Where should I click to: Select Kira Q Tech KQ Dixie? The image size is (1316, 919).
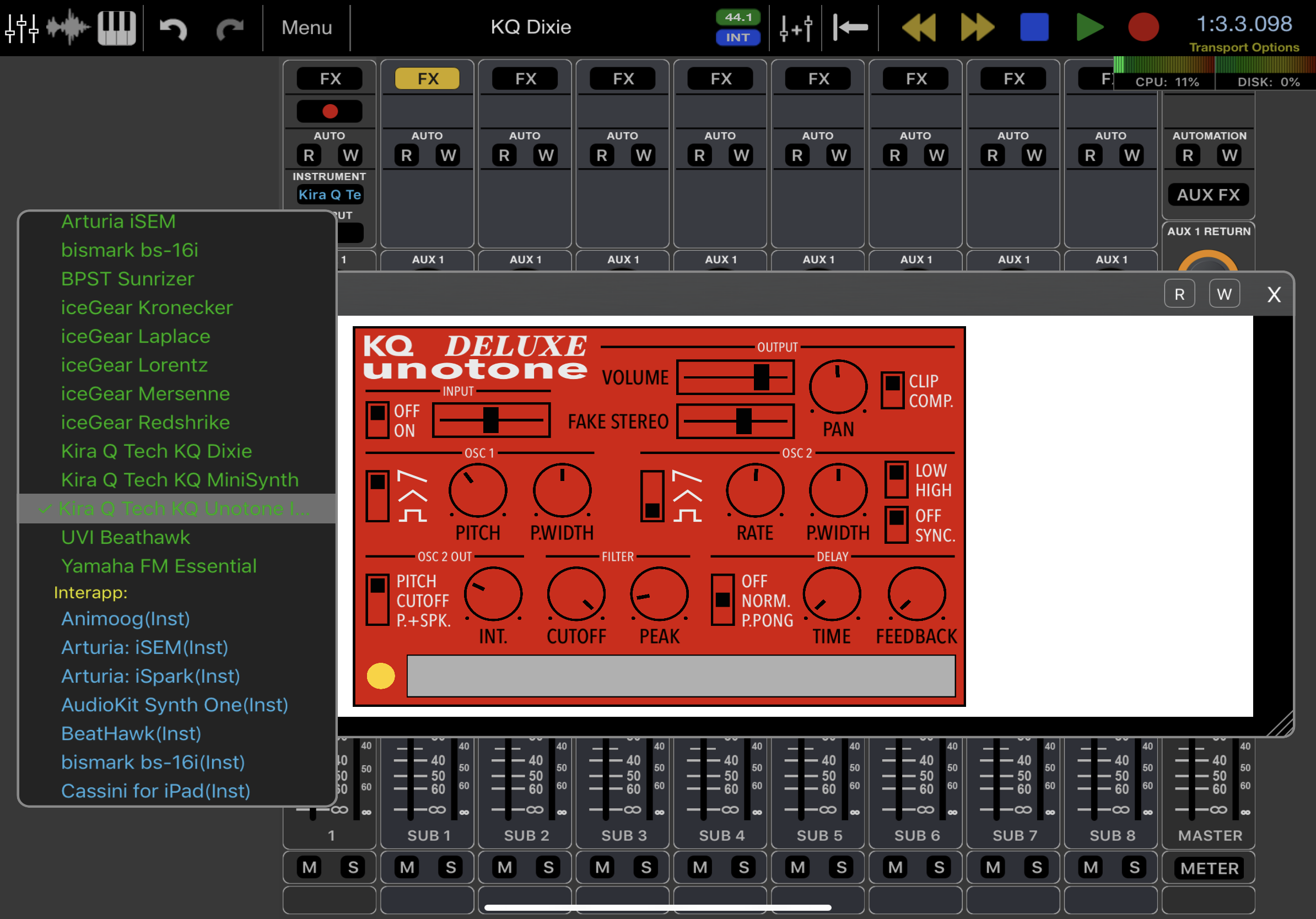157,451
